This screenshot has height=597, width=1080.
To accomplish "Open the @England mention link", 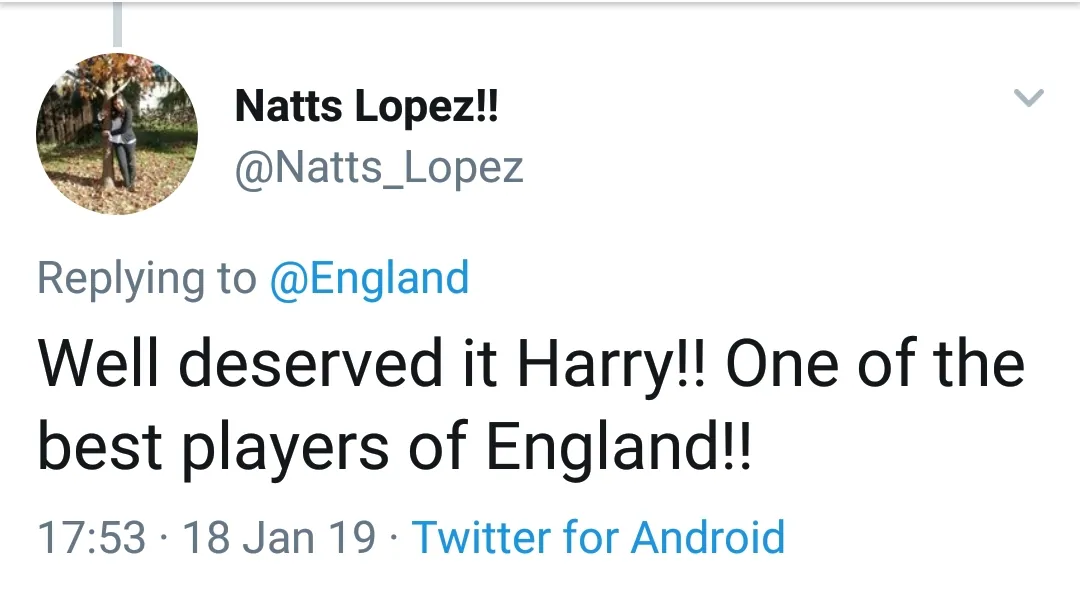I will click(x=369, y=278).
